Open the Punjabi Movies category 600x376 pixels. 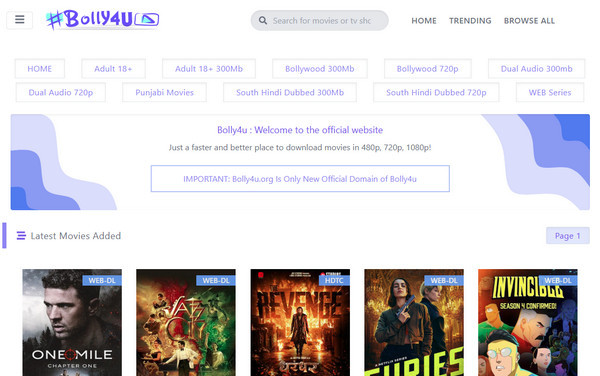165,93
